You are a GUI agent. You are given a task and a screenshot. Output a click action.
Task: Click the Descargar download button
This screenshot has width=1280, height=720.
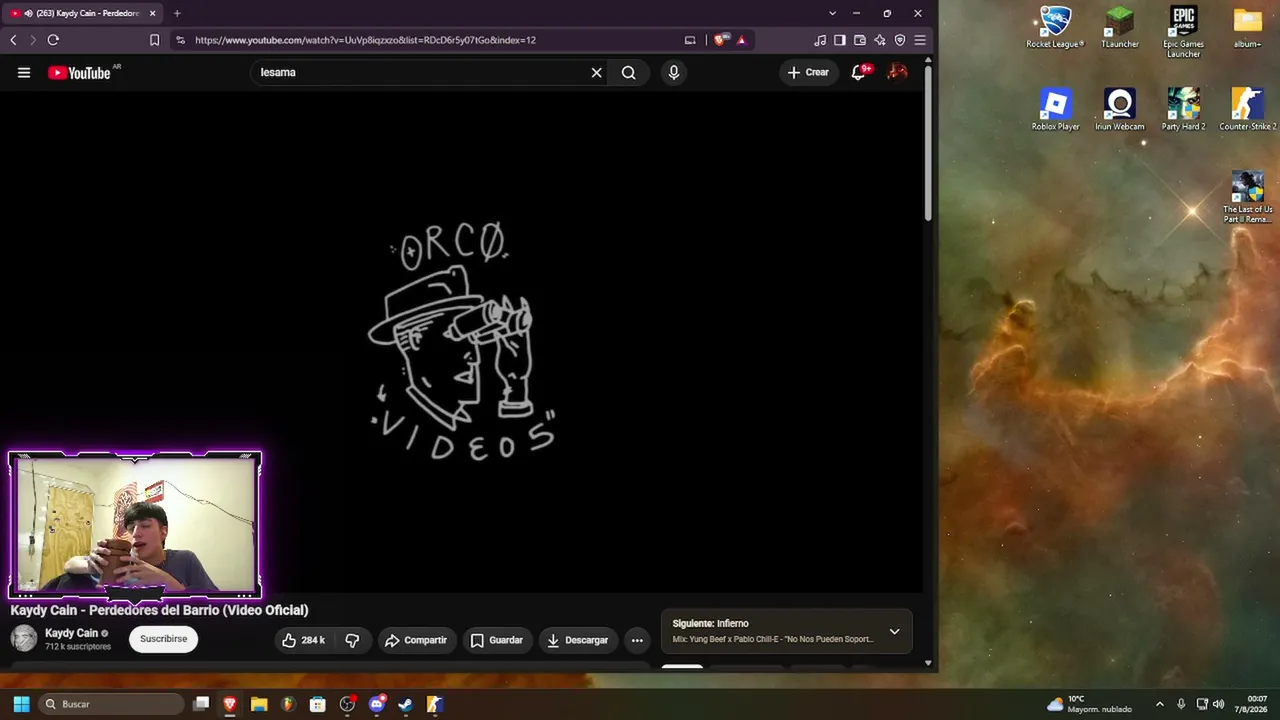(x=578, y=640)
